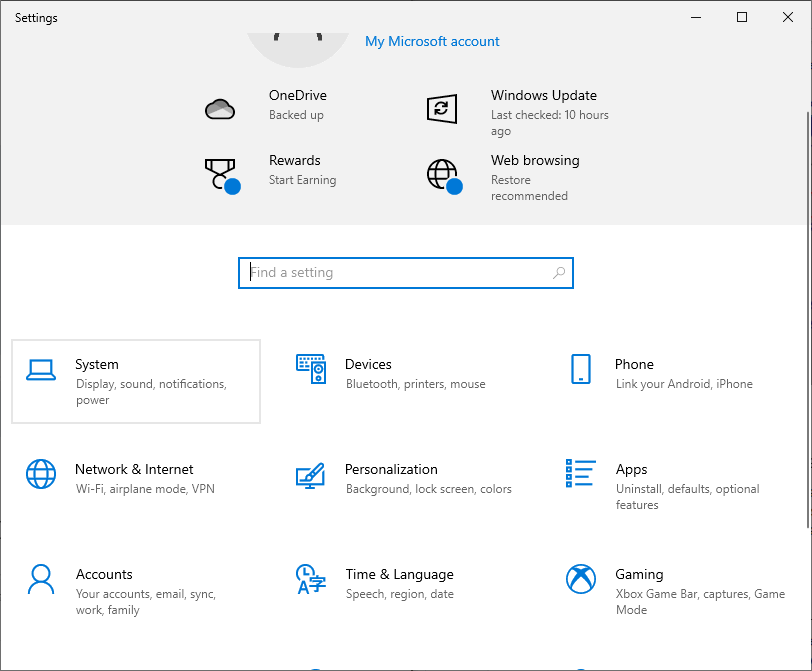812x671 pixels.
Task: Open Devices via its keyboard-speaker icon
Action: click(311, 369)
